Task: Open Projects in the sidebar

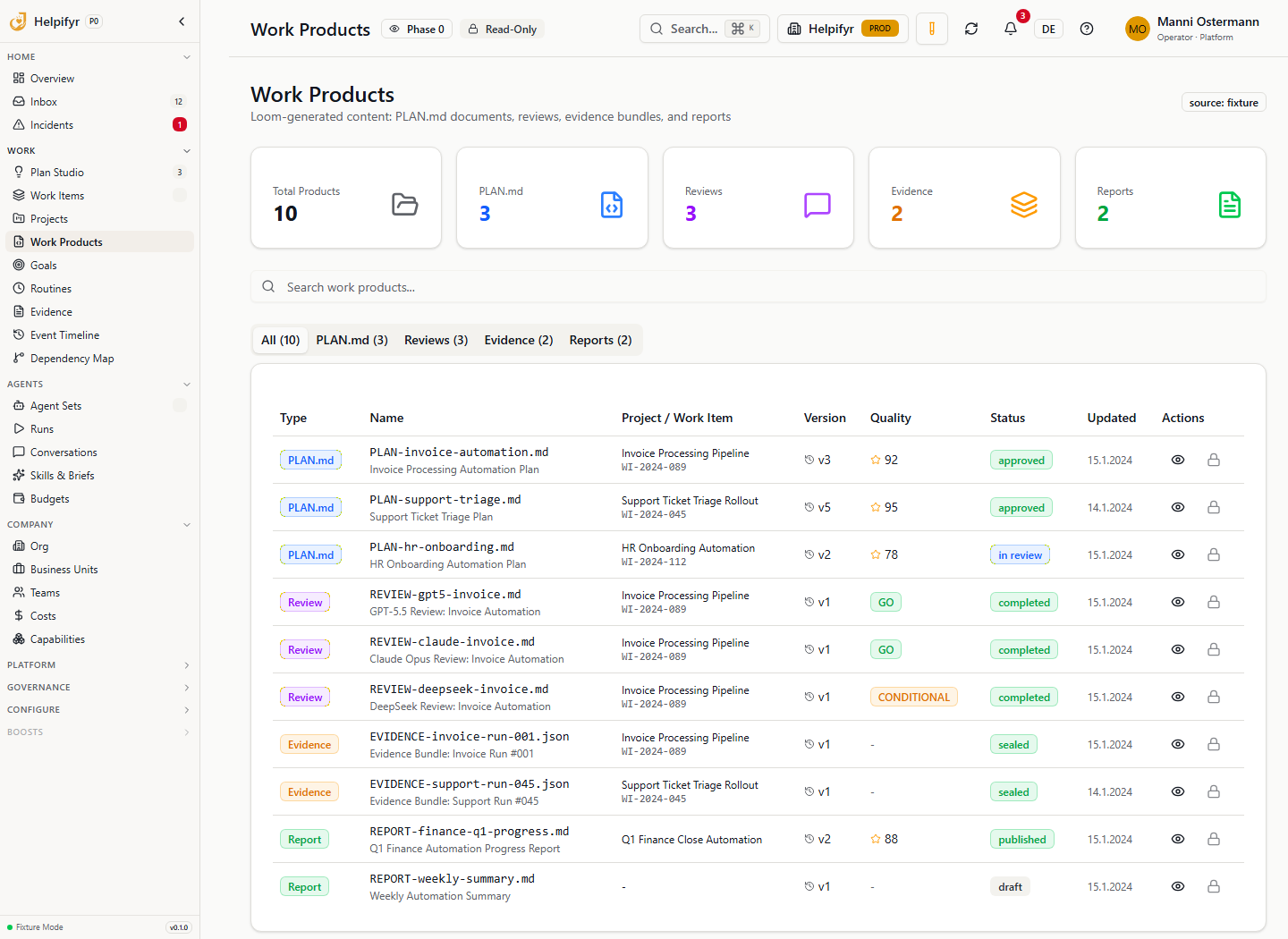Action: [99, 219]
